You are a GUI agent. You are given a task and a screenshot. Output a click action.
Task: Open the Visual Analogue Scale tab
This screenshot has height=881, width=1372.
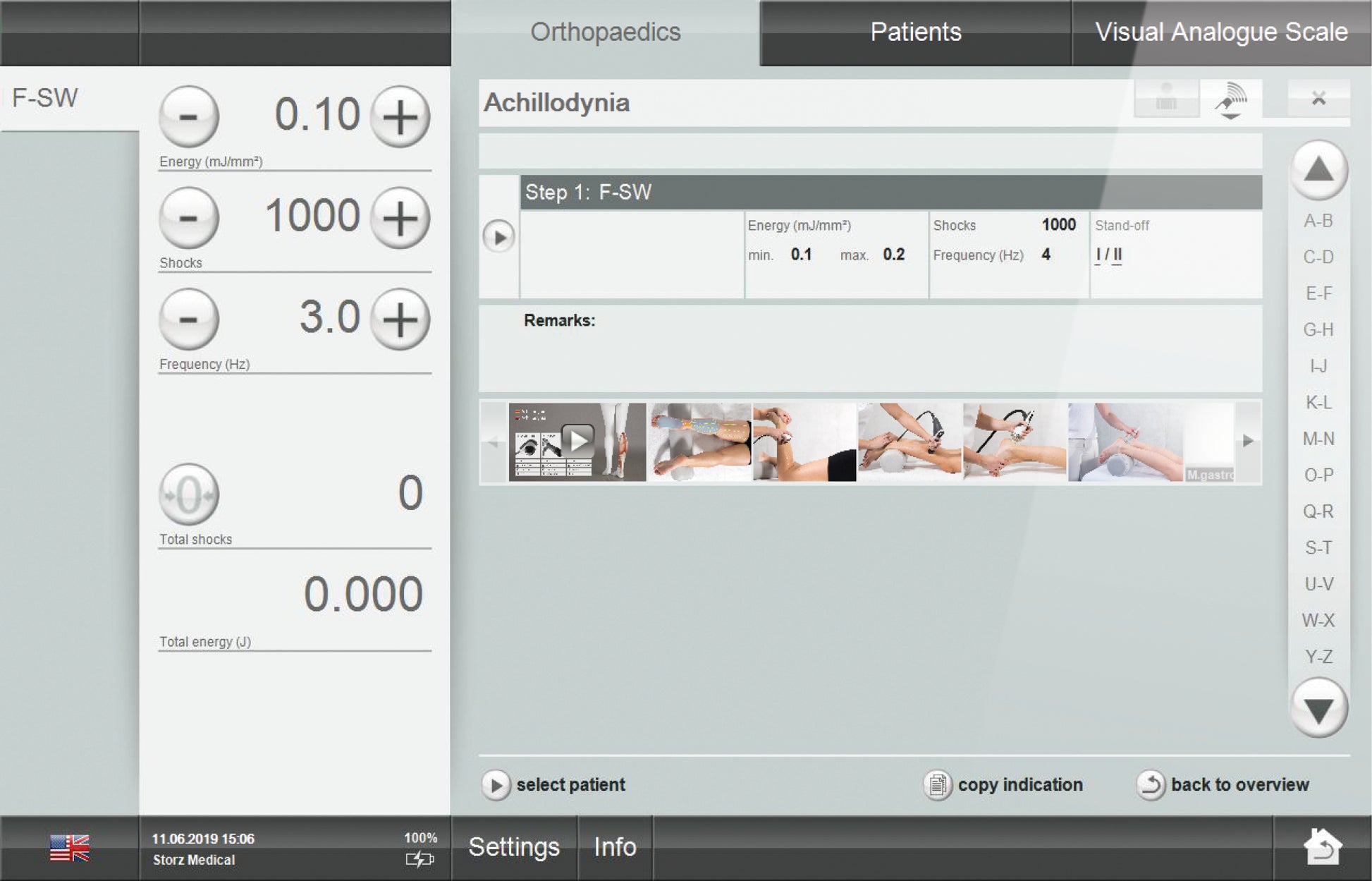click(1220, 32)
